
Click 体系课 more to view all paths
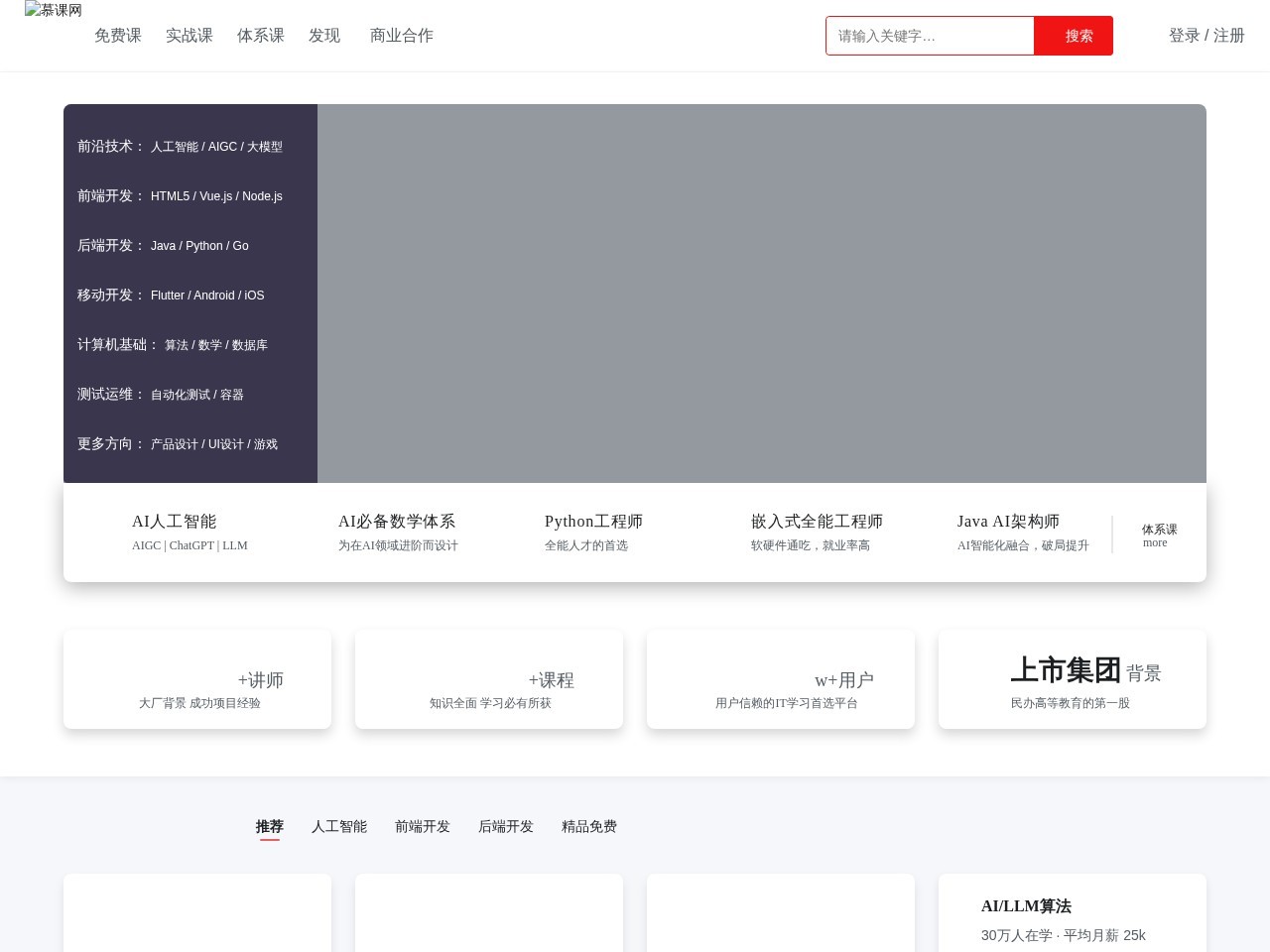point(1159,535)
